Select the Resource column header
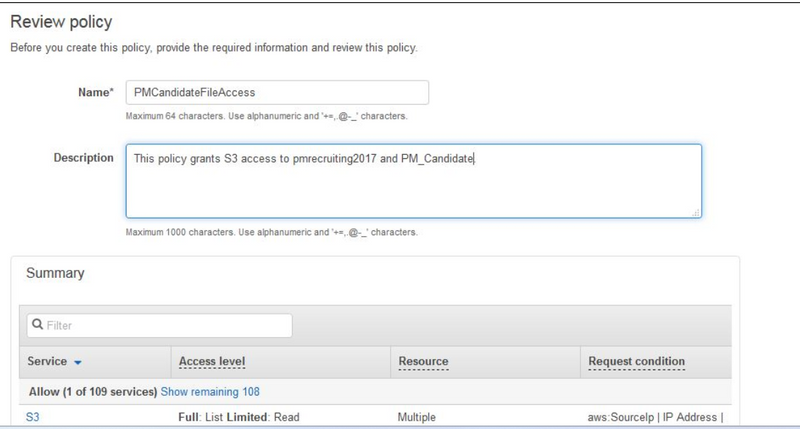The height and width of the screenshot is (429, 800). coord(423,361)
